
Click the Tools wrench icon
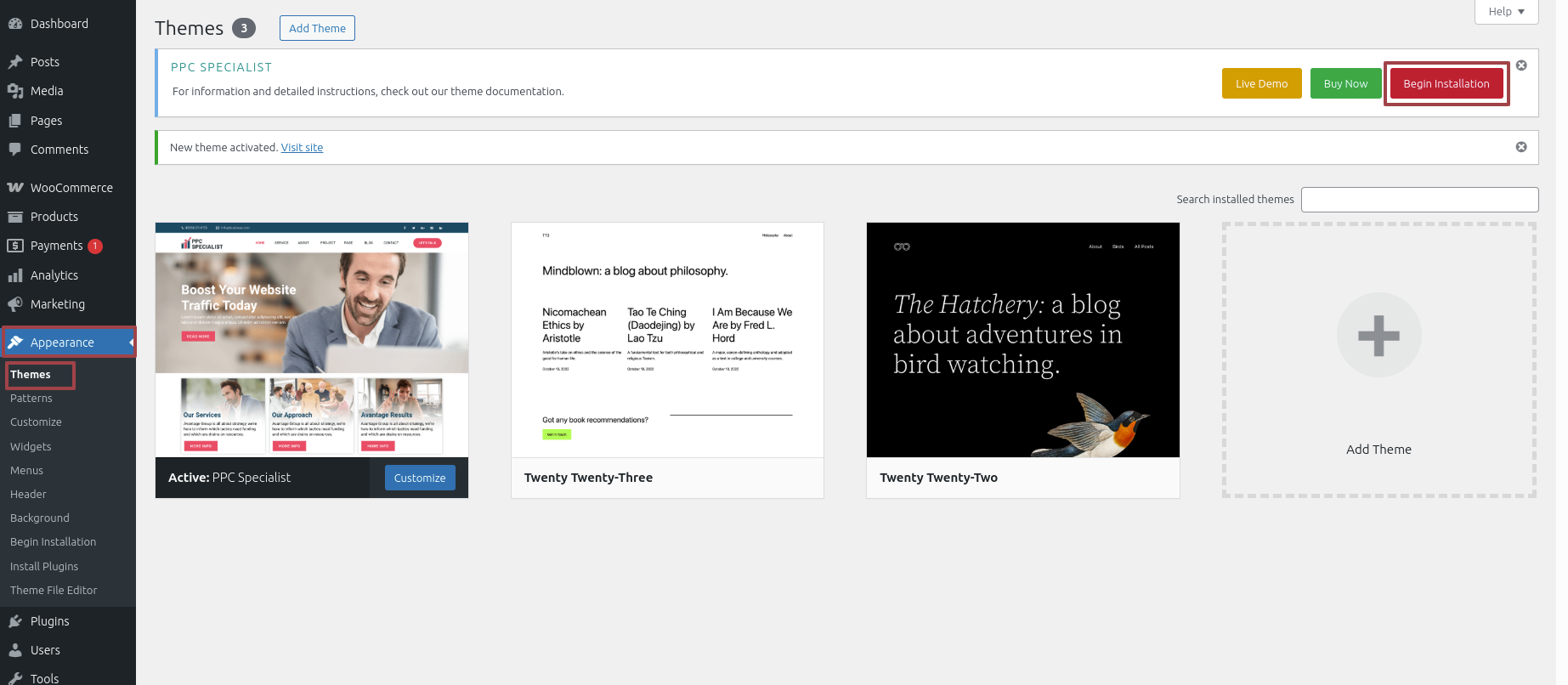[15, 678]
